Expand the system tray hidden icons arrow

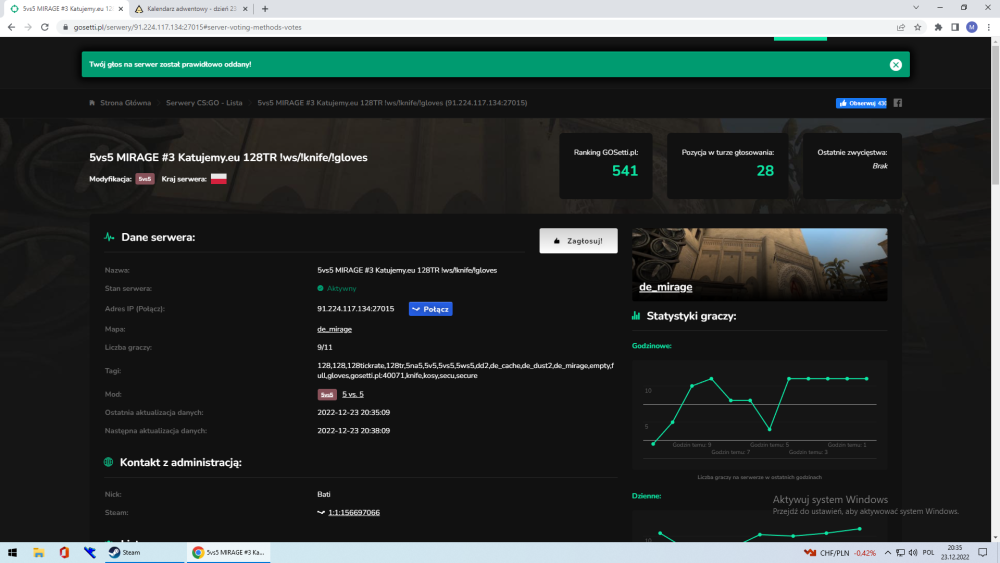pyautogui.click(x=887, y=553)
